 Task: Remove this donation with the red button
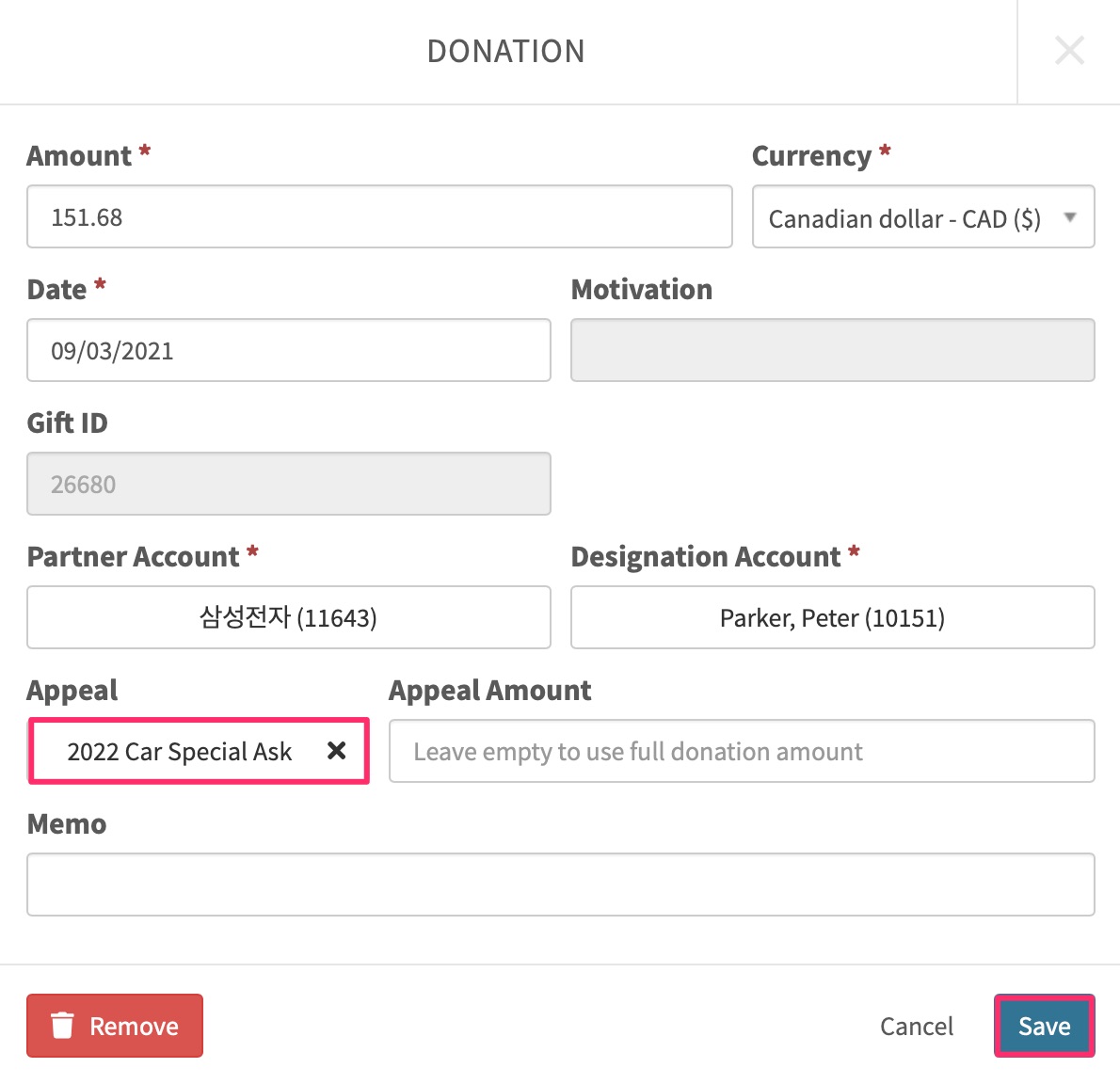point(115,1026)
